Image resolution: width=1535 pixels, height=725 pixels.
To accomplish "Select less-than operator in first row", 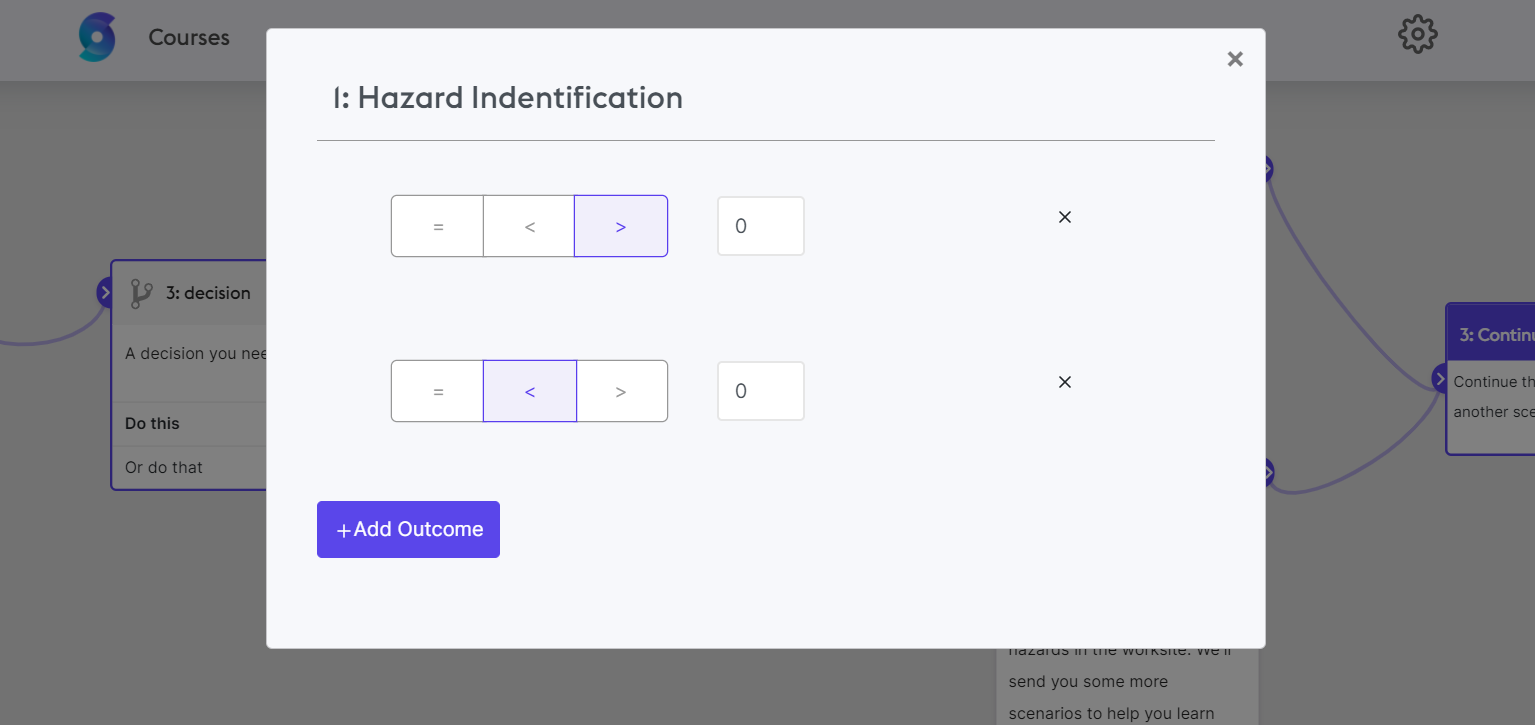I will coord(529,226).
